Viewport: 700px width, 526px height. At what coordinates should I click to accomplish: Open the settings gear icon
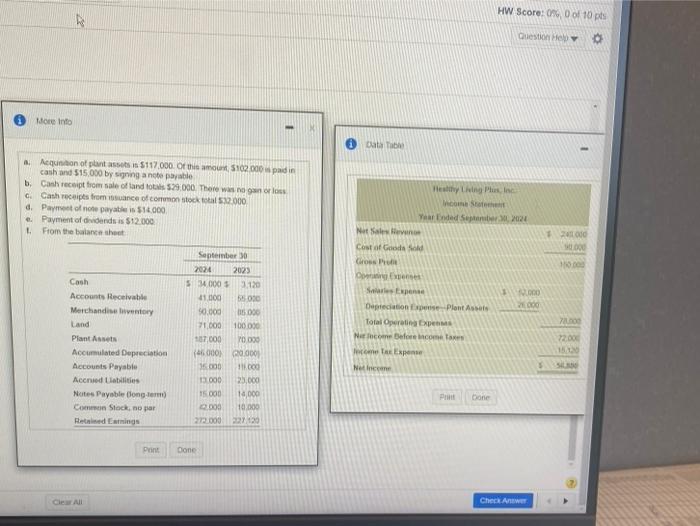tap(597, 38)
